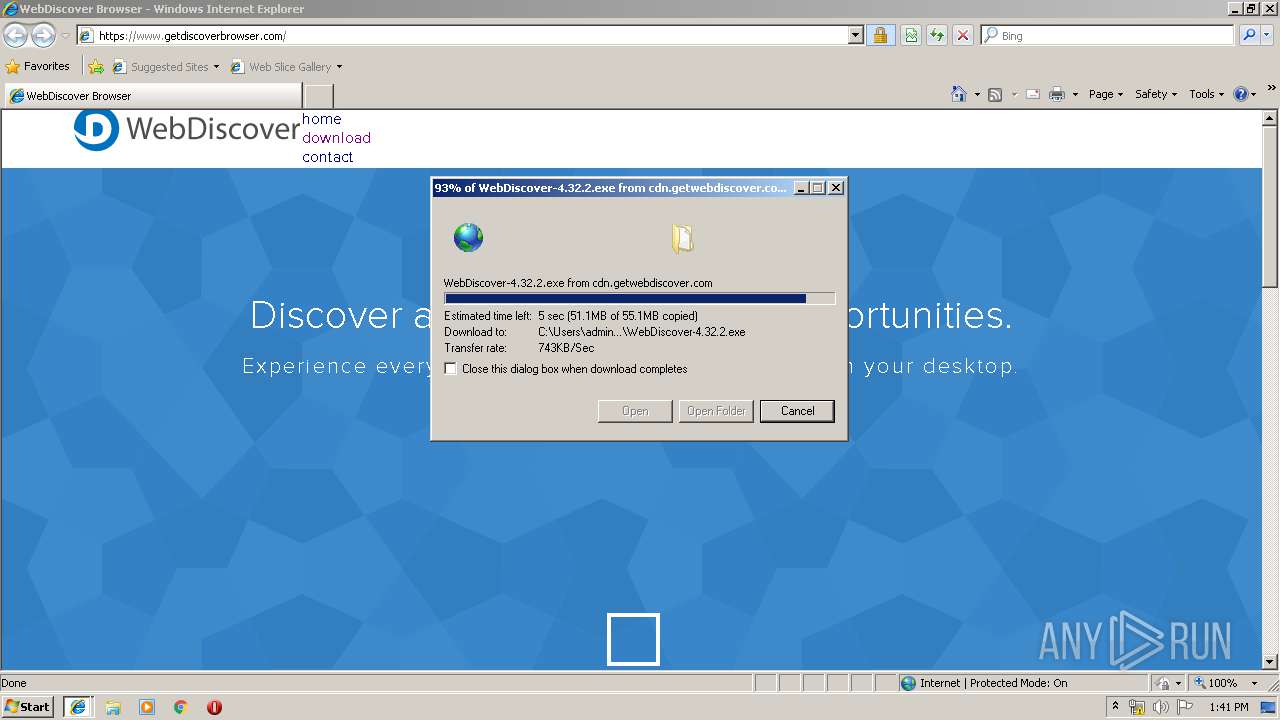The height and width of the screenshot is (720, 1280).
Task: Click the Cancel button in download dialog
Action: tap(797, 411)
